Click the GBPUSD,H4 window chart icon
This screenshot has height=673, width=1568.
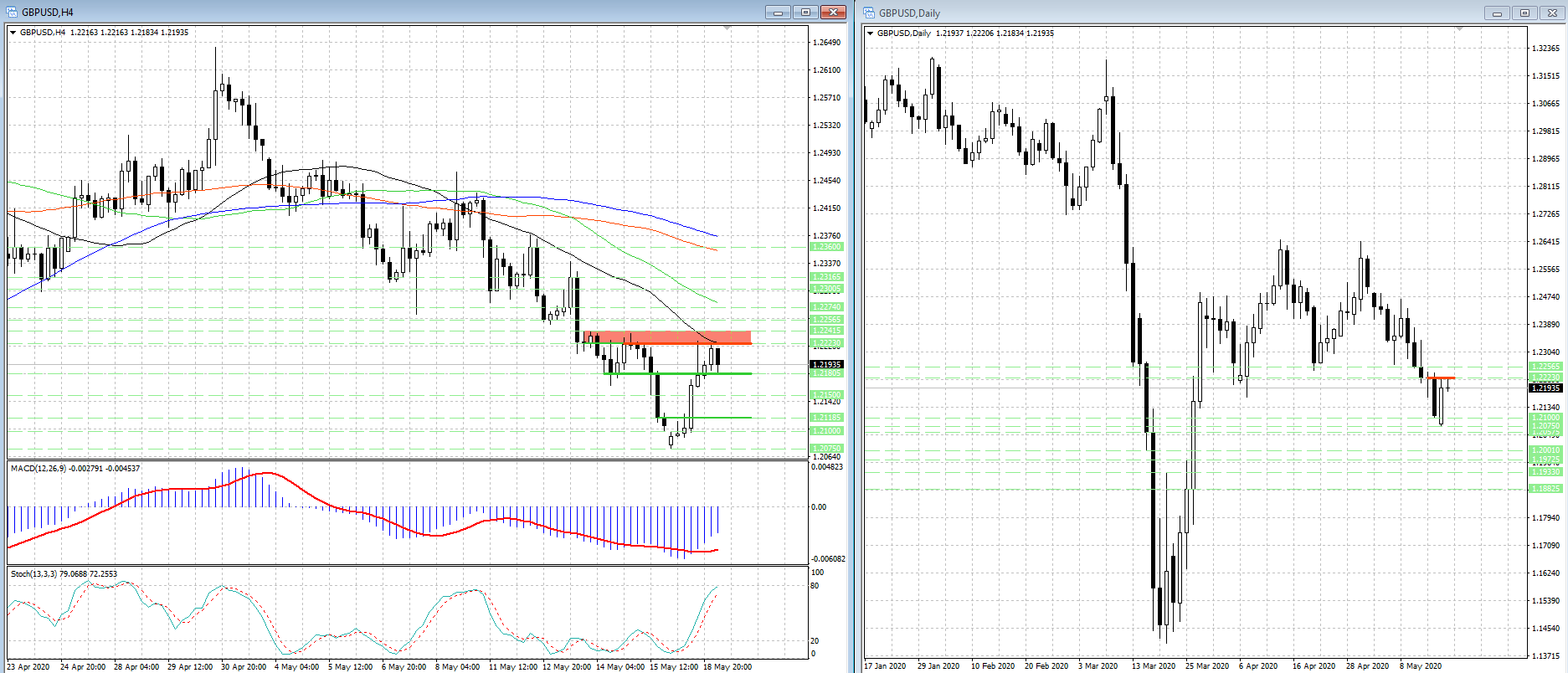point(12,13)
